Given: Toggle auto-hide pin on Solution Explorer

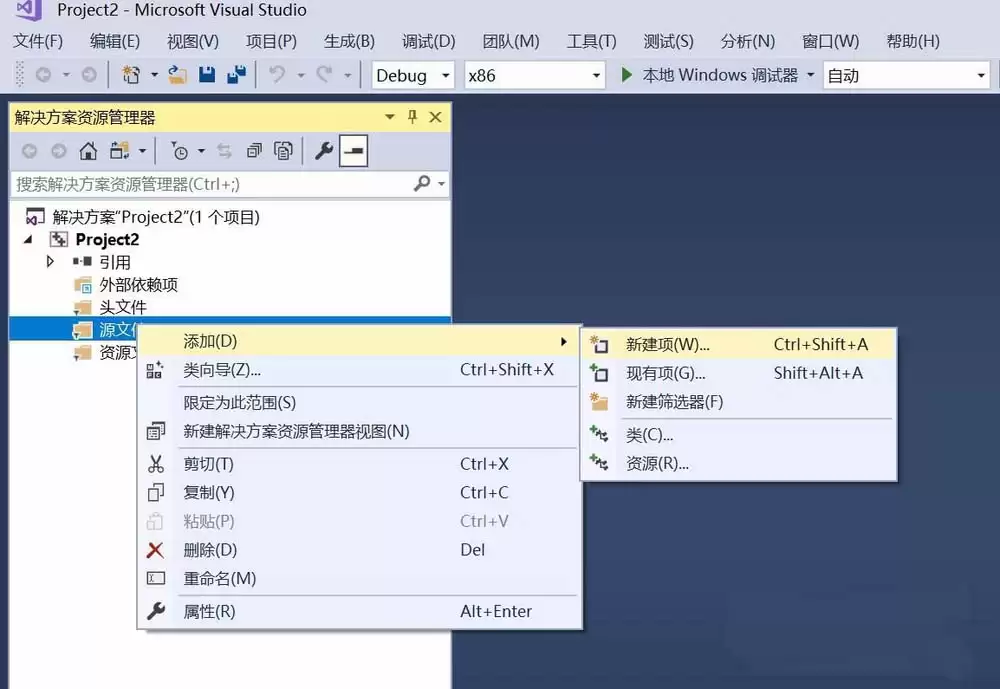Looking at the screenshot, I should [x=412, y=117].
